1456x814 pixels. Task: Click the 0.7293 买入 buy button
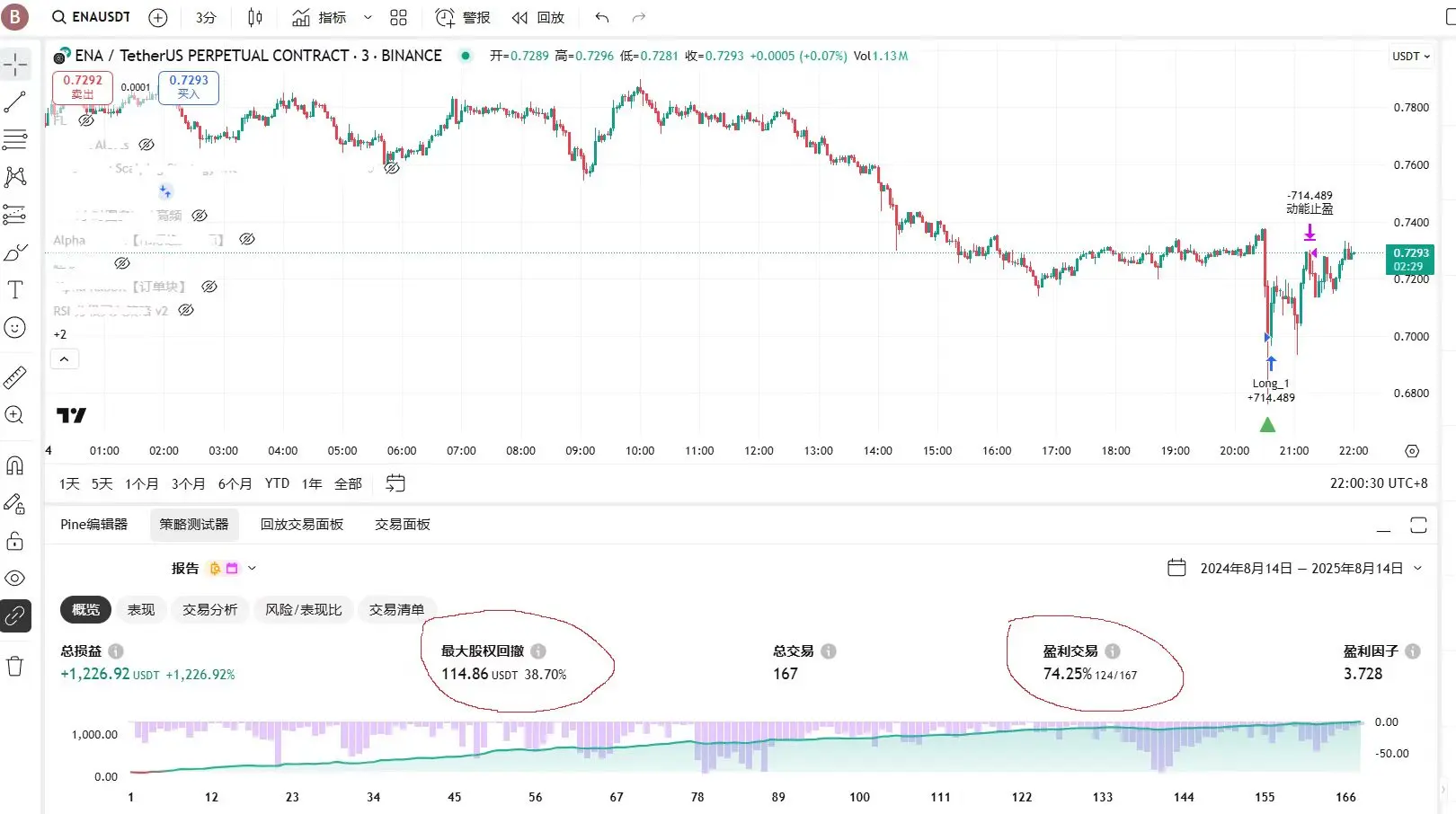click(x=189, y=87)
